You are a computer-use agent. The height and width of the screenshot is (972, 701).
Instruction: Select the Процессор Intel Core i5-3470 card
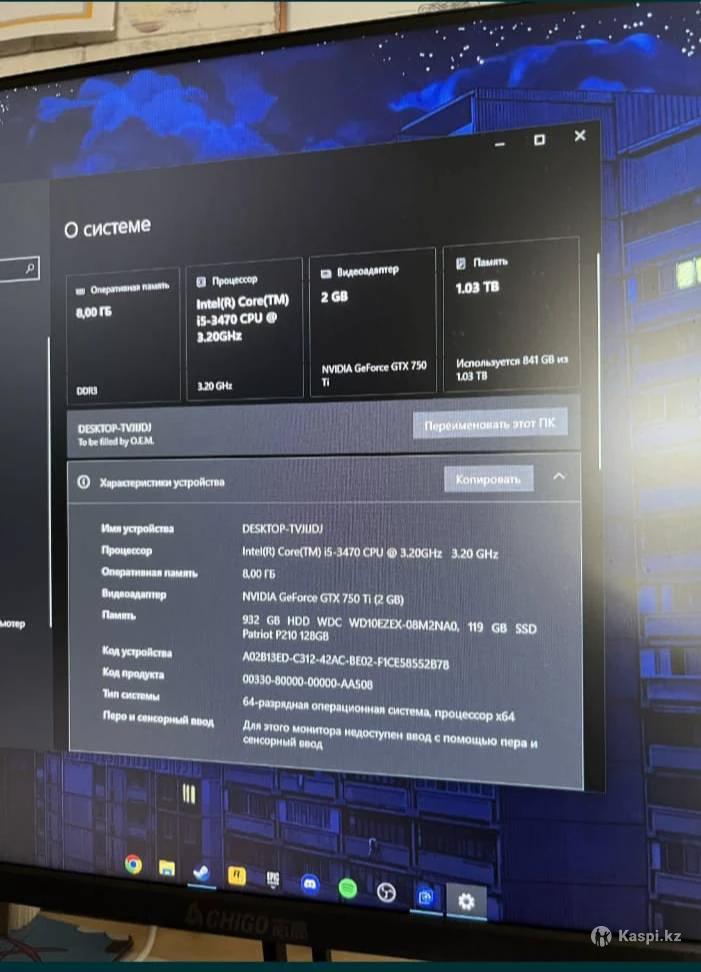click(x=244, y=328)
